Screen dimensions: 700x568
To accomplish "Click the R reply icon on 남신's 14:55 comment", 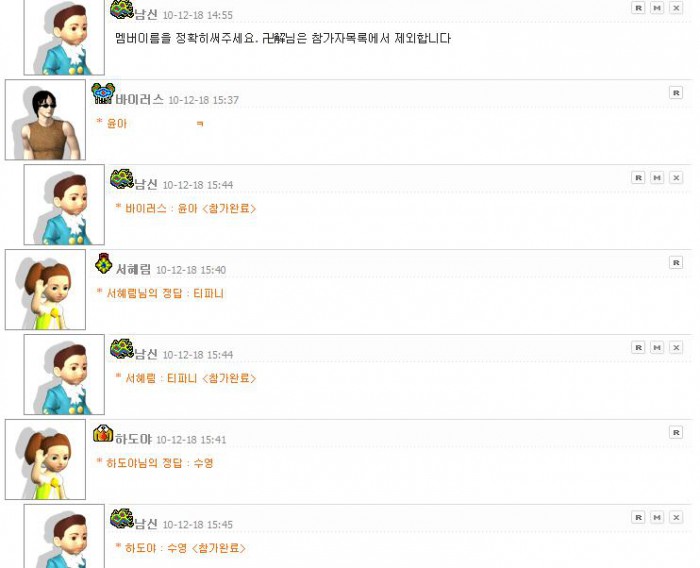I will (x=638, y=8).
